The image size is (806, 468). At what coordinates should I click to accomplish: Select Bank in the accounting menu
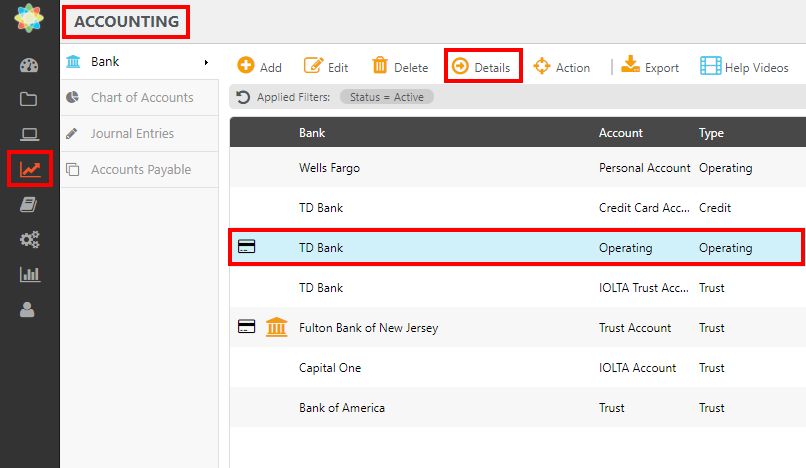click(105, 62)
